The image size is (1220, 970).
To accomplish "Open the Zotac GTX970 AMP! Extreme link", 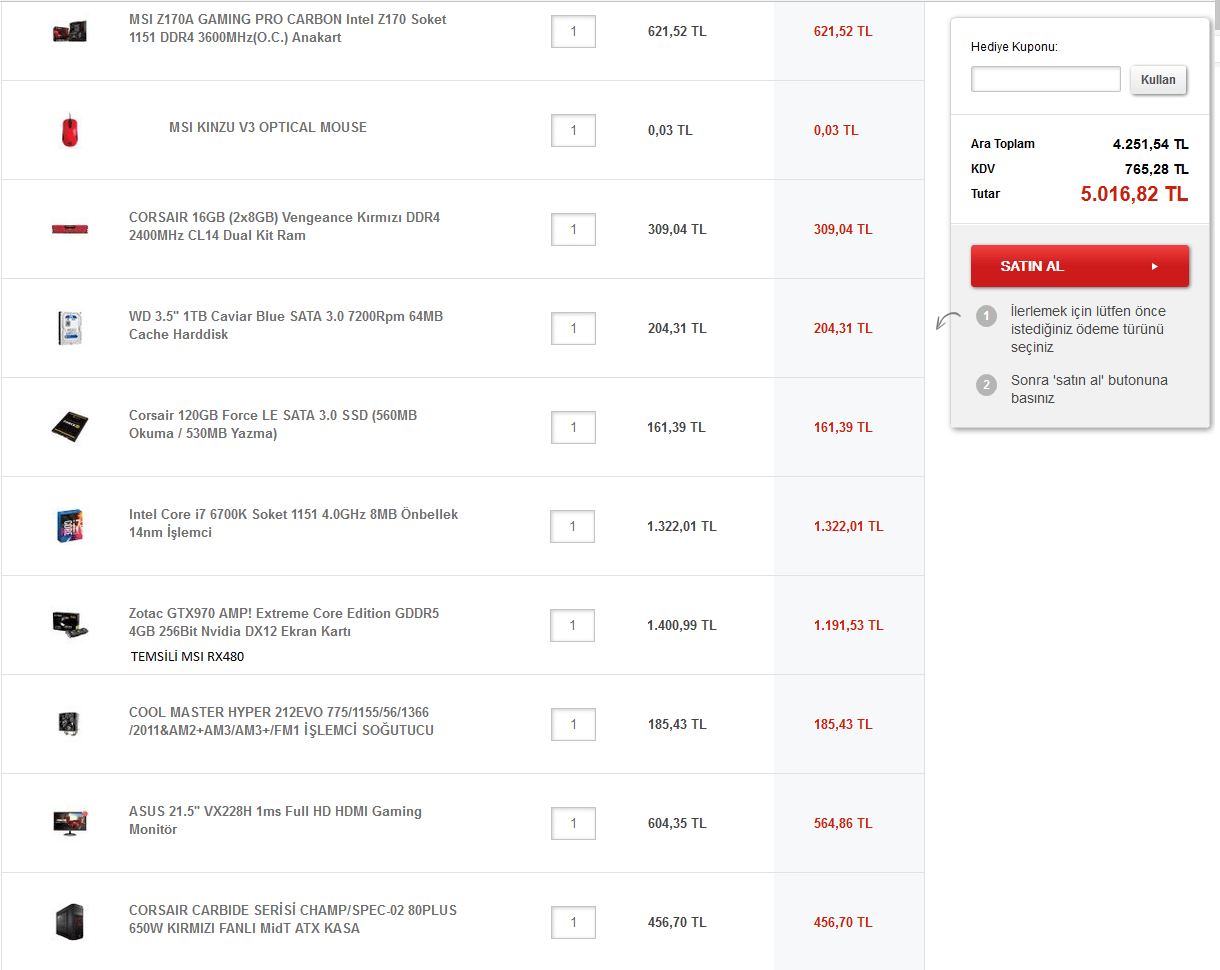I will (x=284, y=622).
